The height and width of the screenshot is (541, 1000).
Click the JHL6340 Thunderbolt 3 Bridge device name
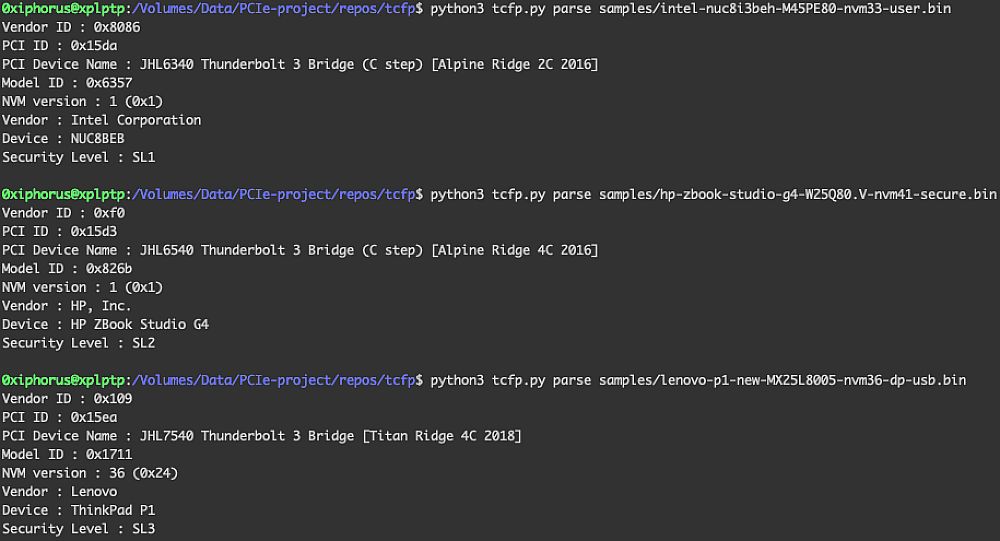[369, 64]
